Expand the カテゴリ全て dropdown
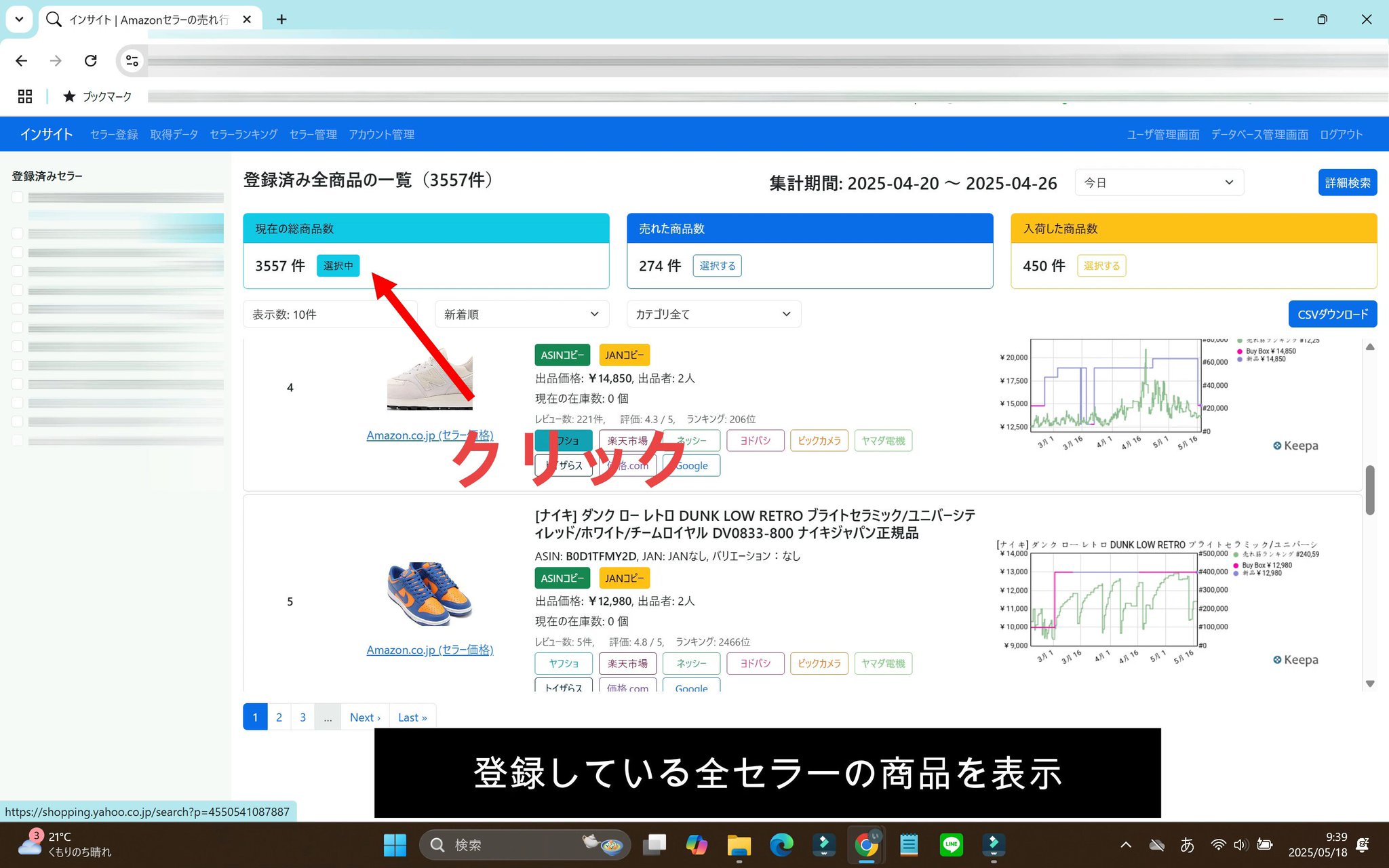This screenshot has width=1389, height=868. tap(713, 315)
